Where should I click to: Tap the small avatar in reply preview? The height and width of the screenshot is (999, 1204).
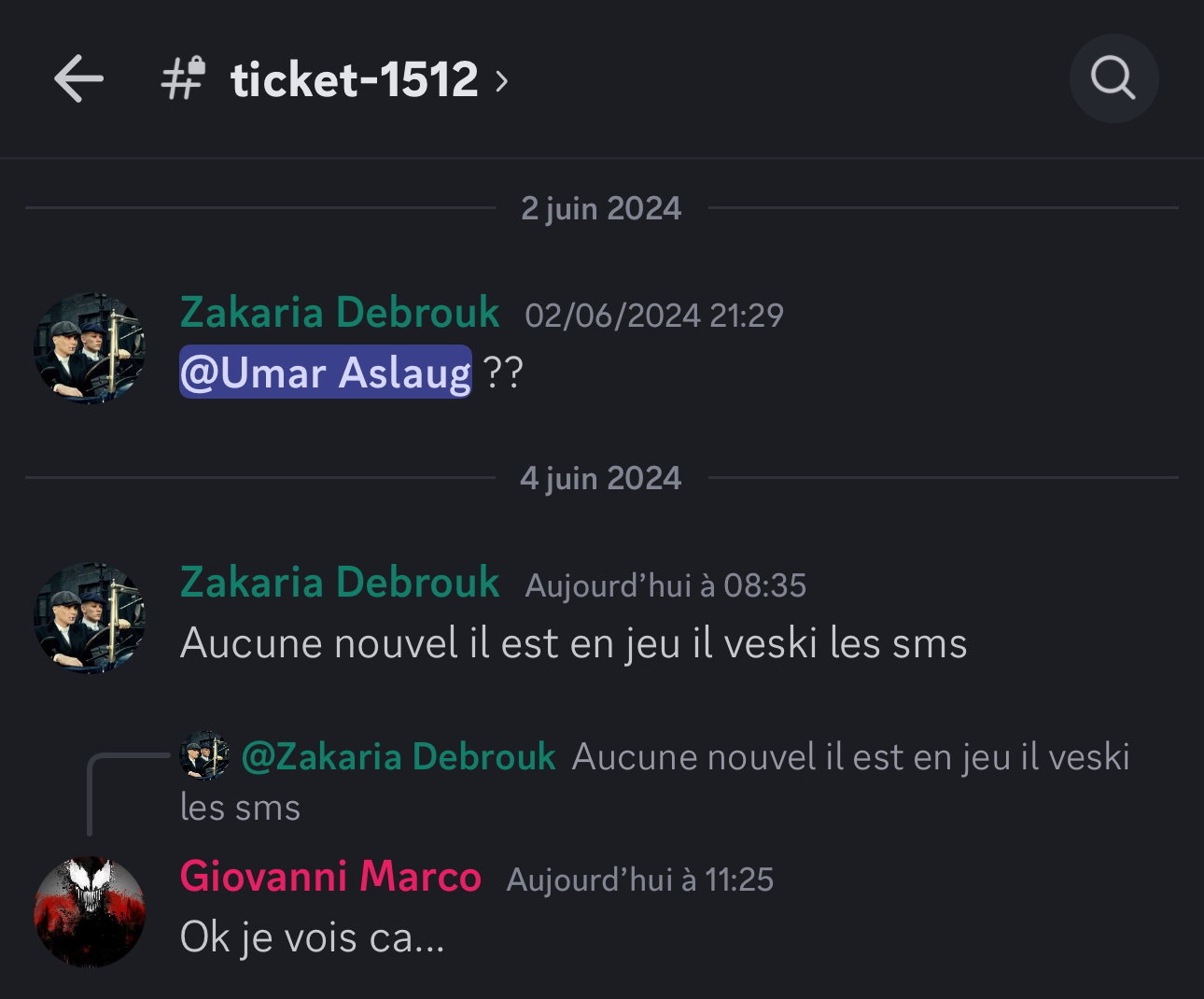click(204, 755)
